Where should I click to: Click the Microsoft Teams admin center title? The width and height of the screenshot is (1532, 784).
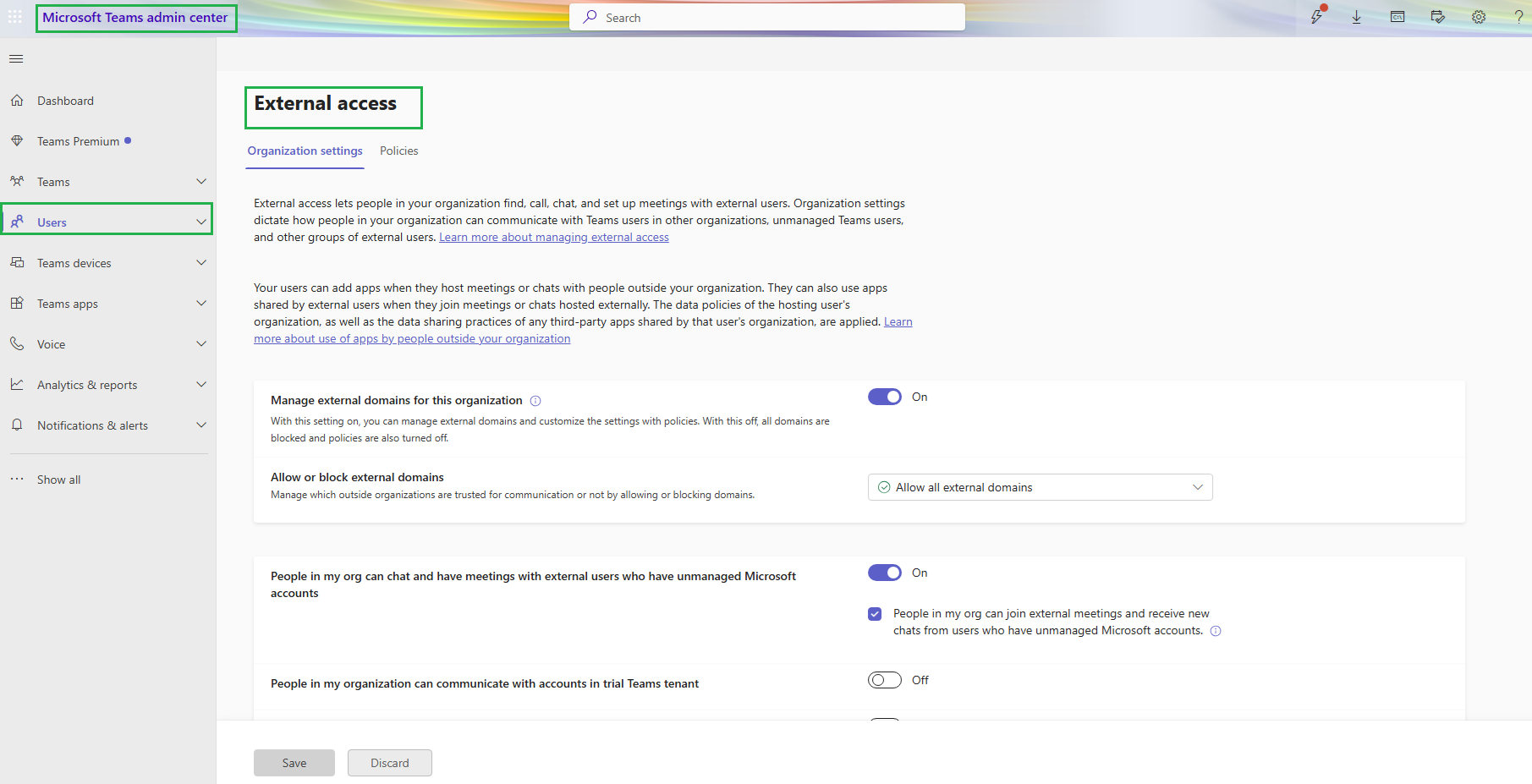click(x=135, y=18)
